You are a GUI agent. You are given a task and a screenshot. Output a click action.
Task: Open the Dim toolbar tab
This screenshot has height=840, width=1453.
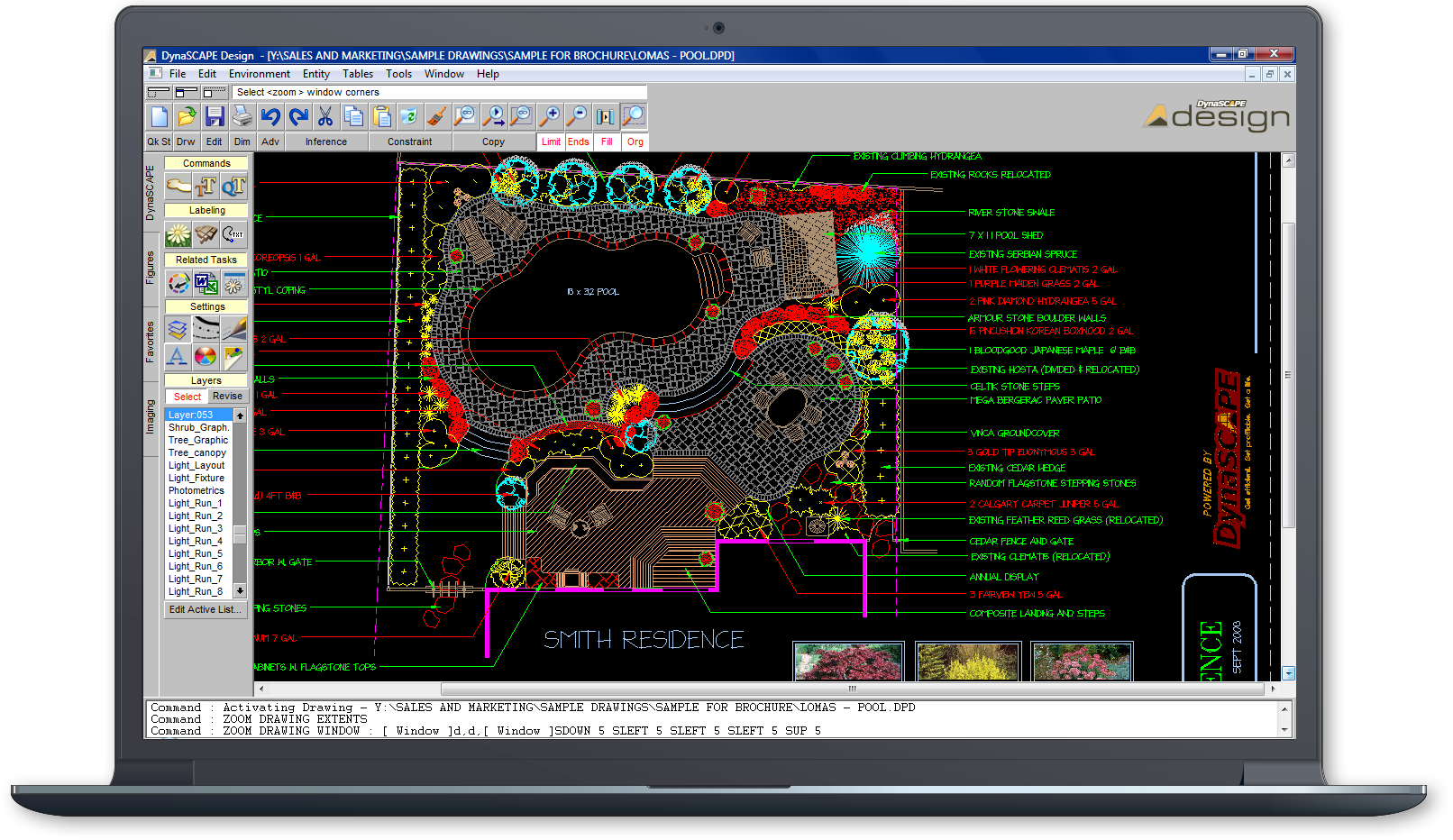(x=242, y=142)
